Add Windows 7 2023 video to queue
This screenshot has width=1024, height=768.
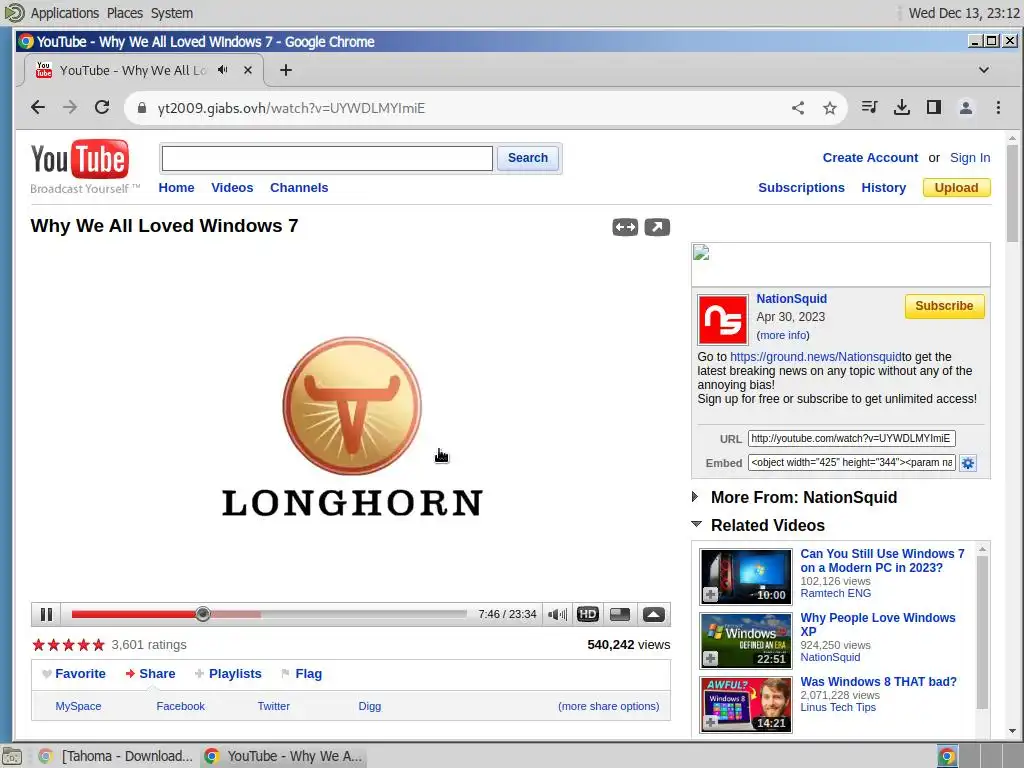pyautogui.click(x=711, y=595)
